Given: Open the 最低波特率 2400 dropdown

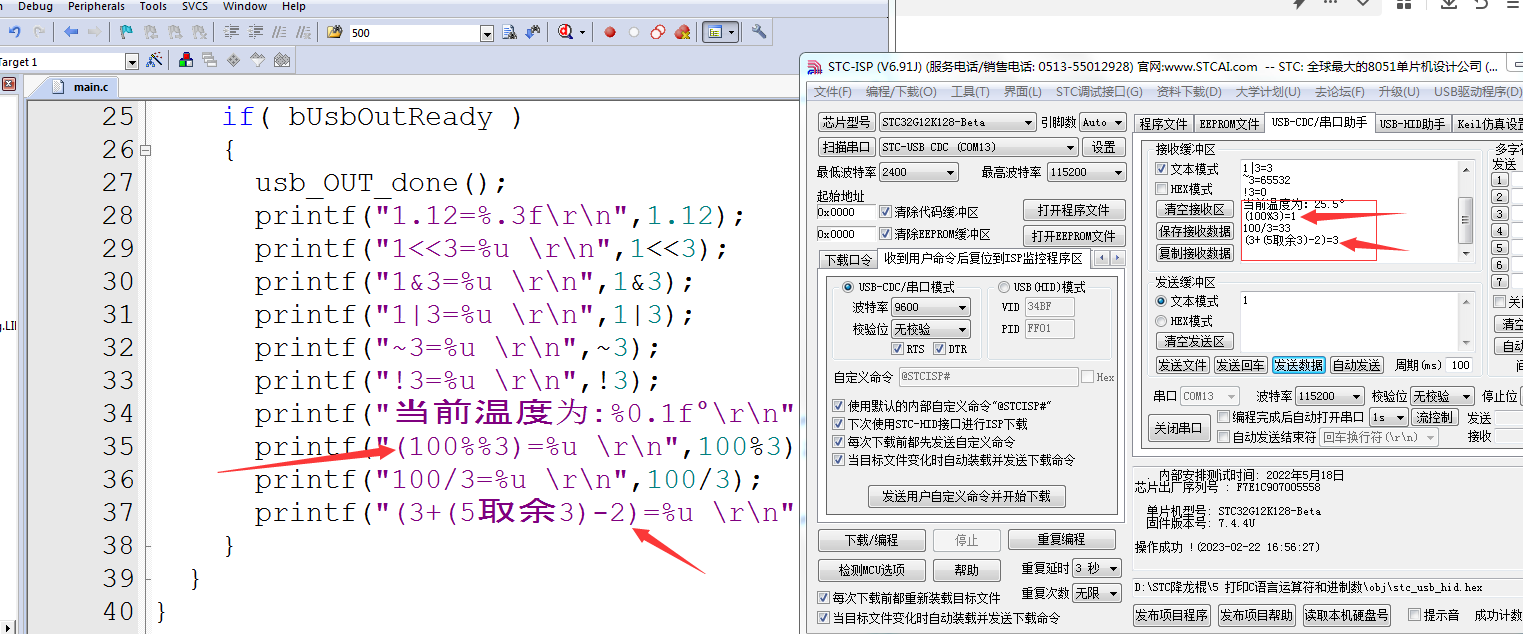Looking at the screenshot, I should (950, 172).
